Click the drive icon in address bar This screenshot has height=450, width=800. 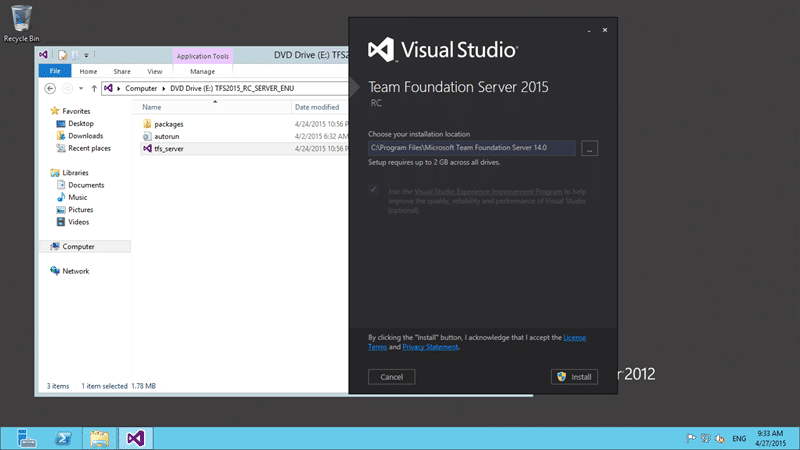(x=108, y=88)
